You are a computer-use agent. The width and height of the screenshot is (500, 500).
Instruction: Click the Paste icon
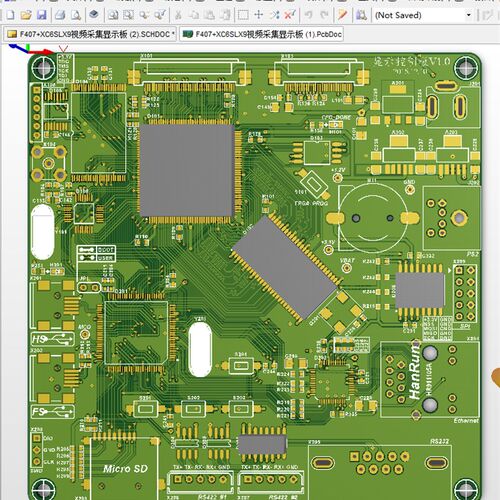209,15
